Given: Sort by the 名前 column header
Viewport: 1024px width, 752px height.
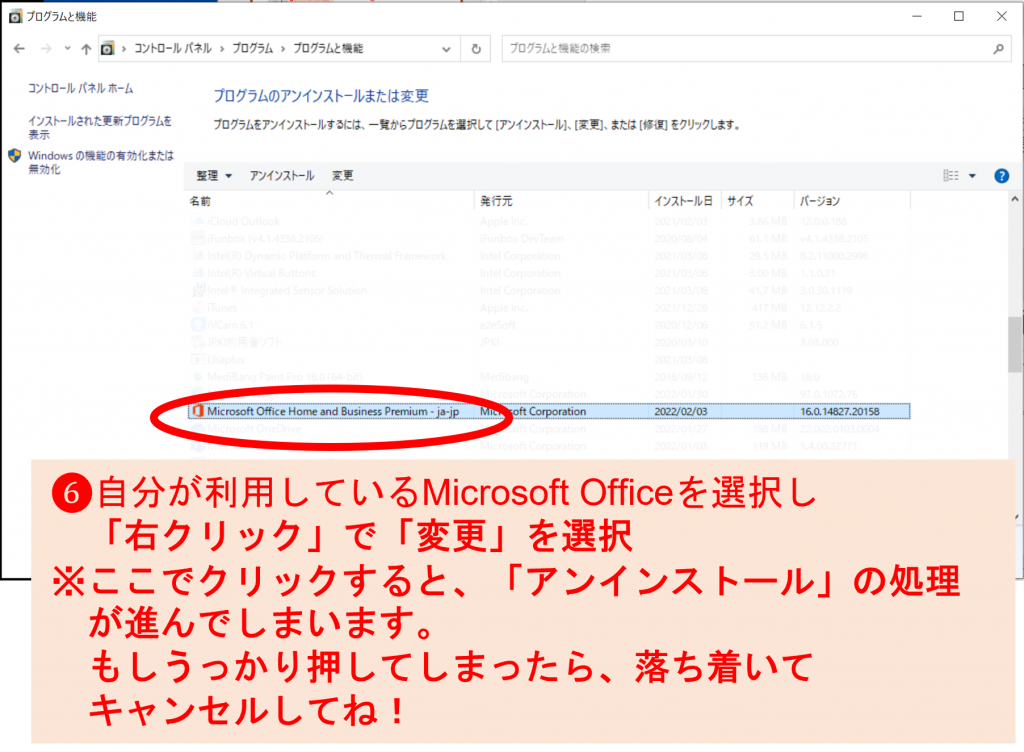Looking at the screenshot, I should [329, 201].
